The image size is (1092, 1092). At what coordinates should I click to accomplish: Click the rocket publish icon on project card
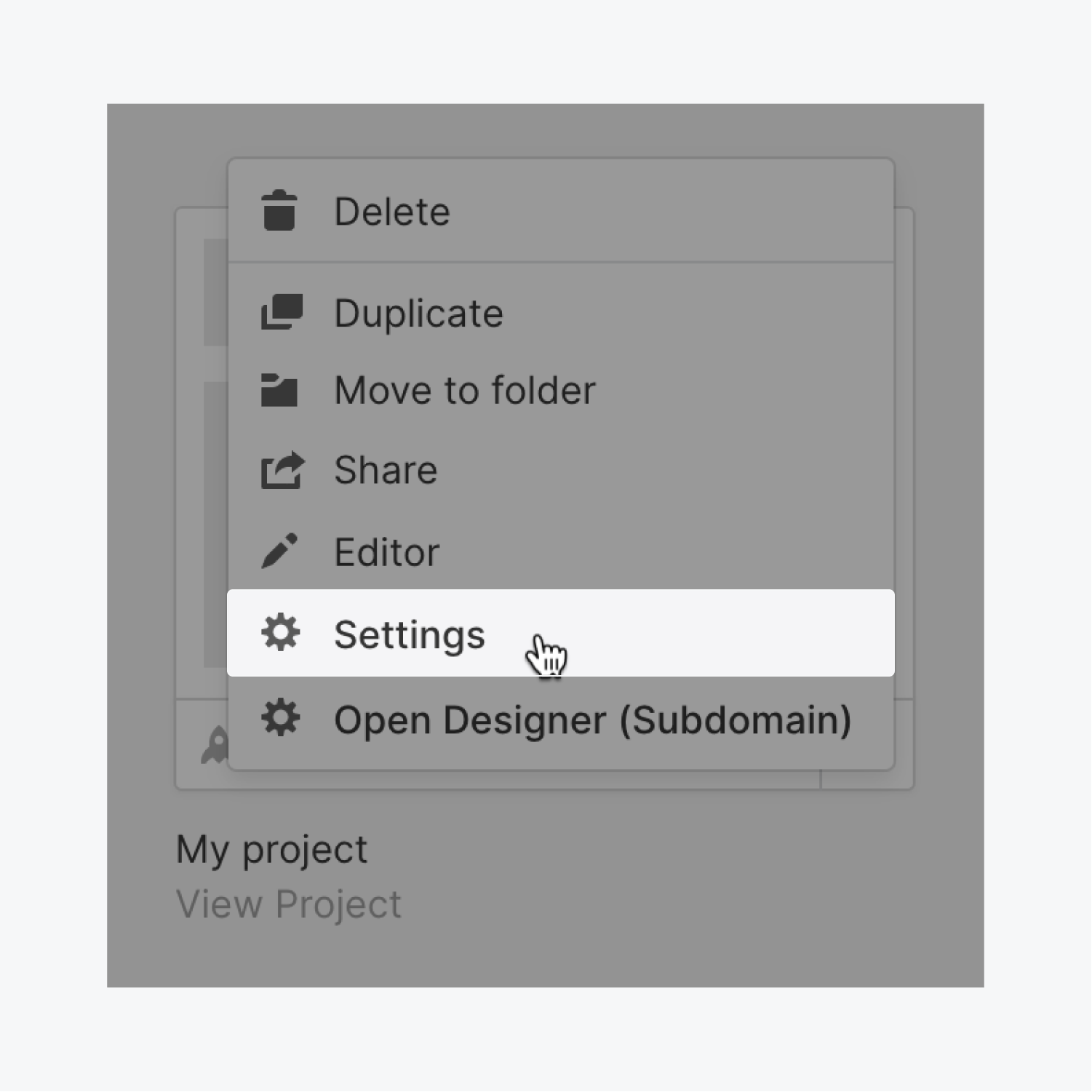pos(215,746)
